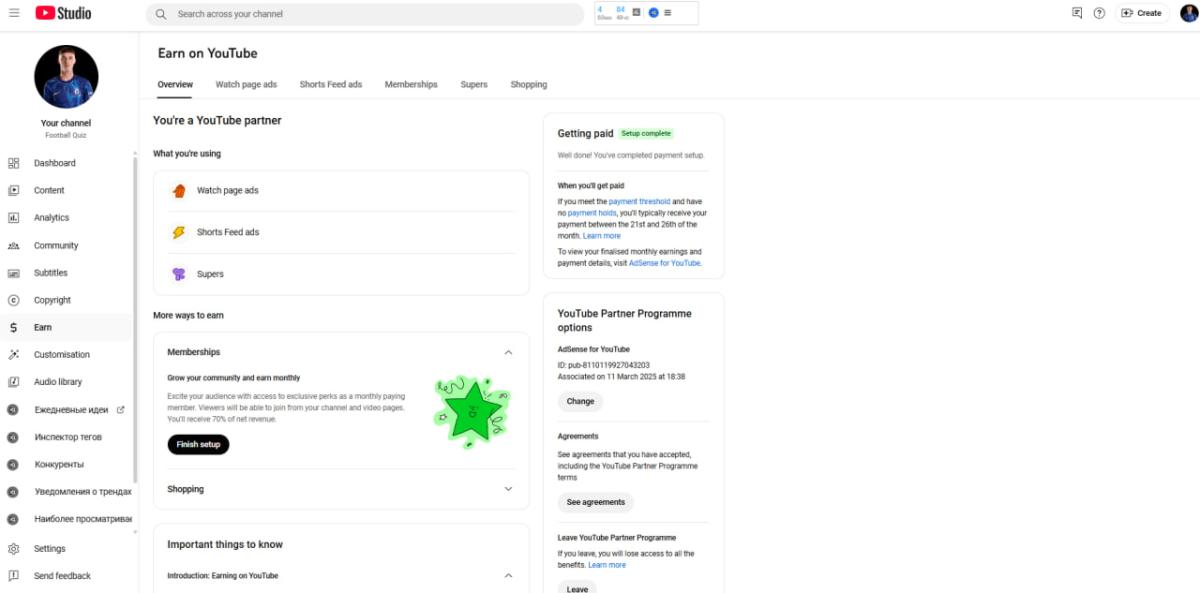
Task: Click the You're a YouTube partner heading
Action: 217,120
